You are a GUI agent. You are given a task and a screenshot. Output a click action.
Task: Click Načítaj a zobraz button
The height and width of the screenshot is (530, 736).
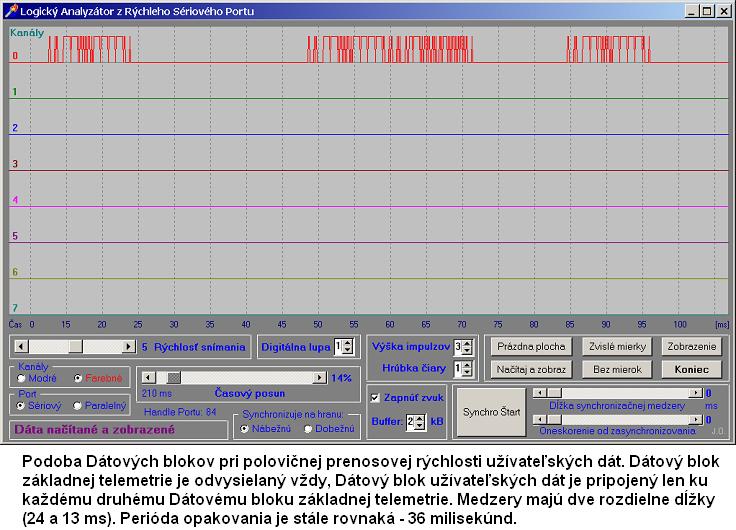click(531, 369)
